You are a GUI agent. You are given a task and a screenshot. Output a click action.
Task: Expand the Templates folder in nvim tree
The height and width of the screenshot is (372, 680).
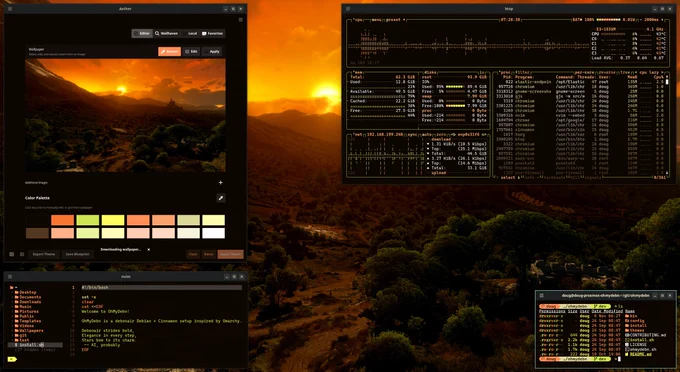(28, 321)
